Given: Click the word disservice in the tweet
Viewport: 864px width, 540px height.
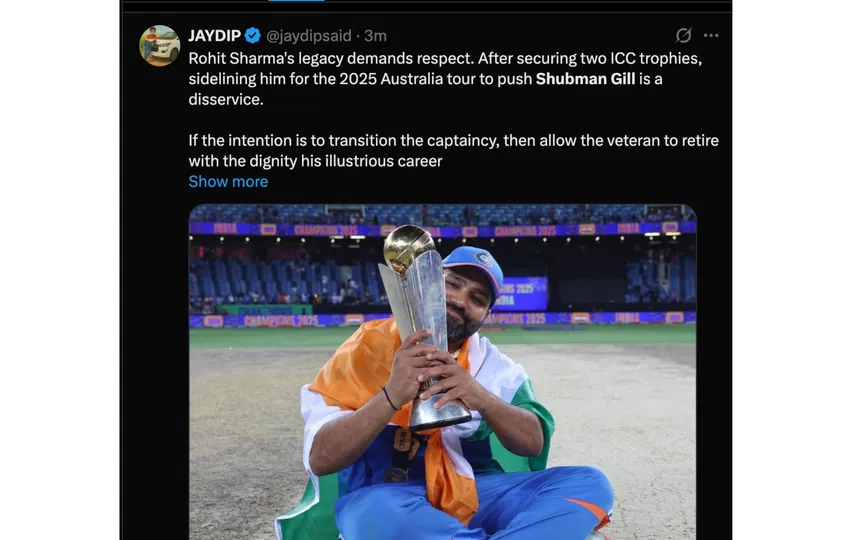Looking at the screenshot, I should tap(226, 99).
